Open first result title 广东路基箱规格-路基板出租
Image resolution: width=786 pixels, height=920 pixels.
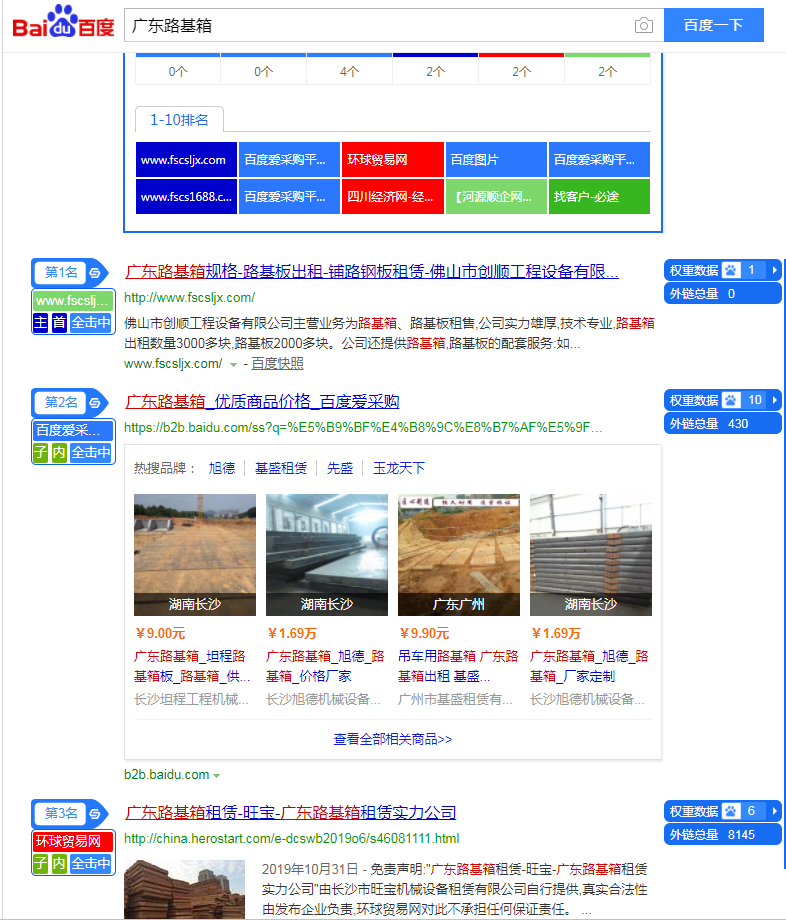pos(372,272)
